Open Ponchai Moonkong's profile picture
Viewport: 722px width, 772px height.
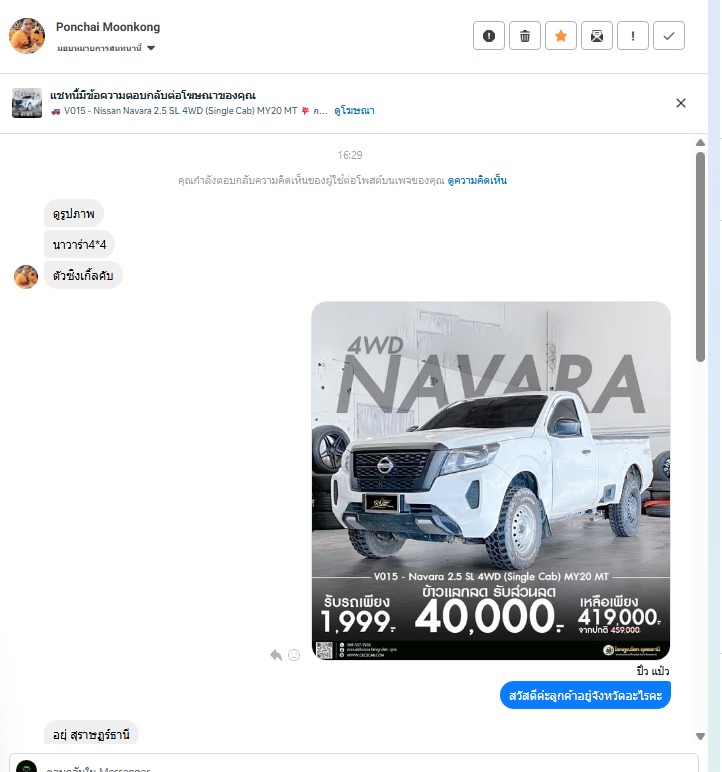pyautogui.click(x=27, y=36)
